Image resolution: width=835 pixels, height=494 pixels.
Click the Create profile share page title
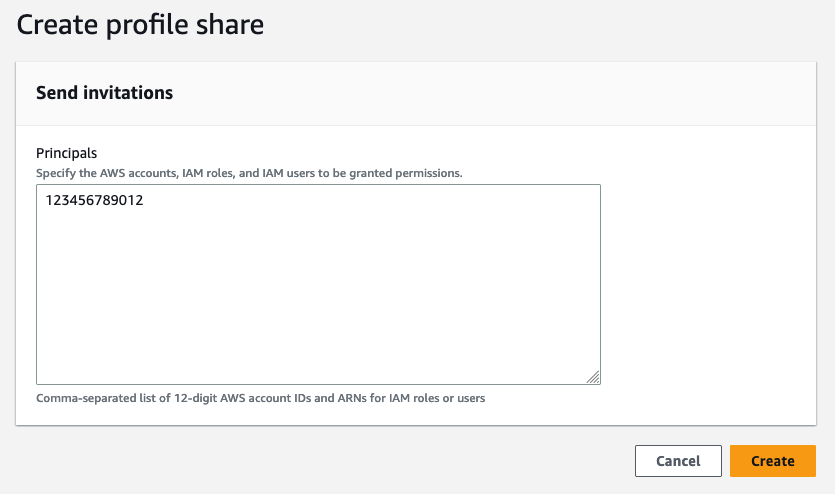[x=140, y=25]
